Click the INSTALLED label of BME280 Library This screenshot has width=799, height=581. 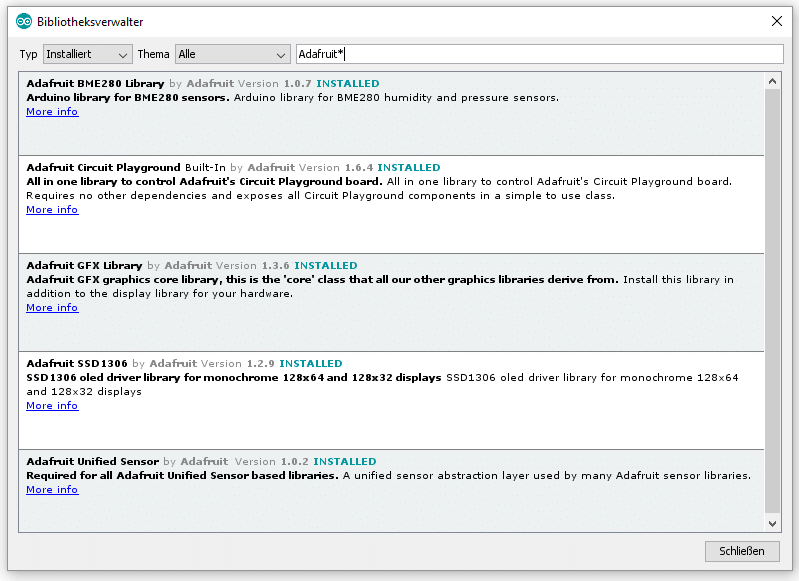348,84
